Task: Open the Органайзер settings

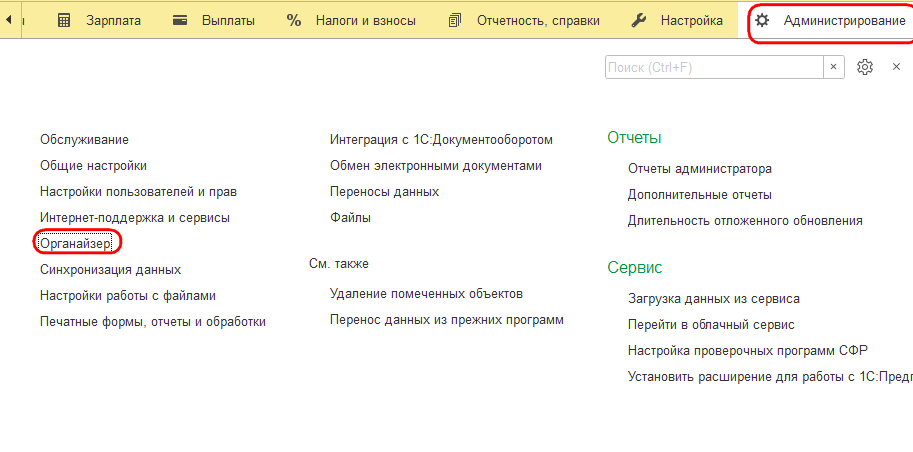Action: pyautogui.click(x=75, y=243)
